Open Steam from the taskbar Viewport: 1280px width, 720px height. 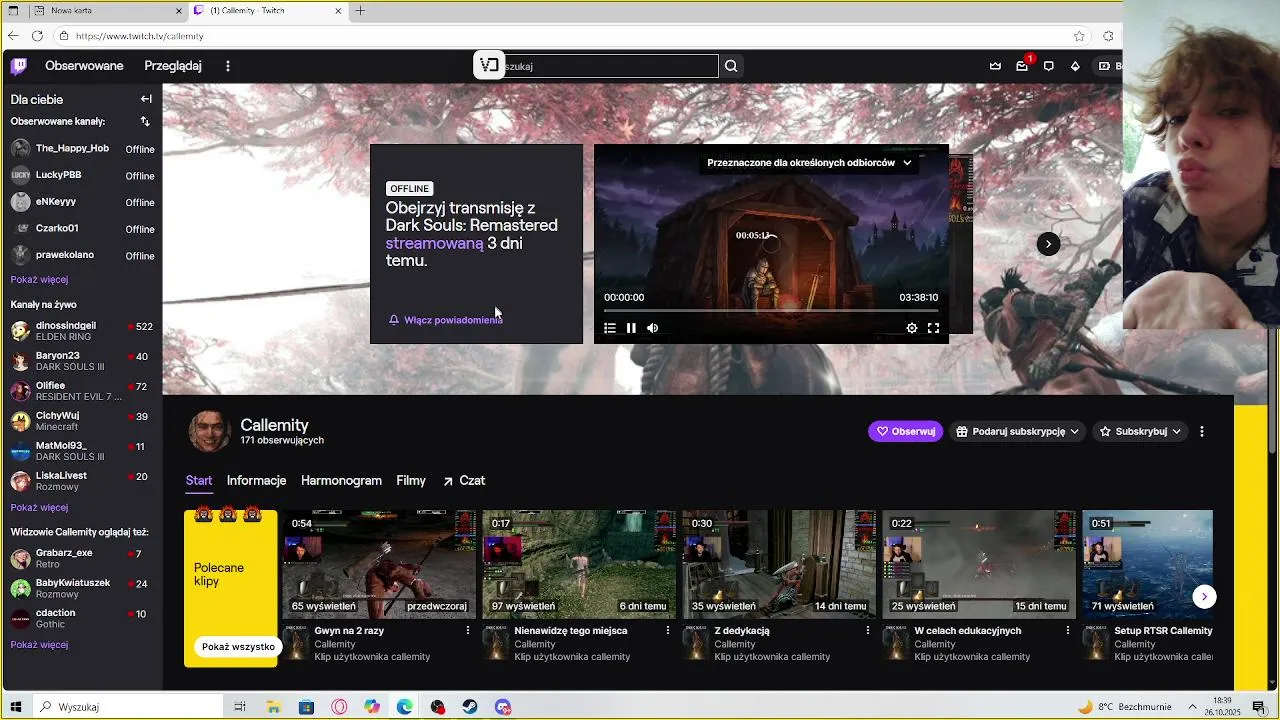click(x=470, y=707)
